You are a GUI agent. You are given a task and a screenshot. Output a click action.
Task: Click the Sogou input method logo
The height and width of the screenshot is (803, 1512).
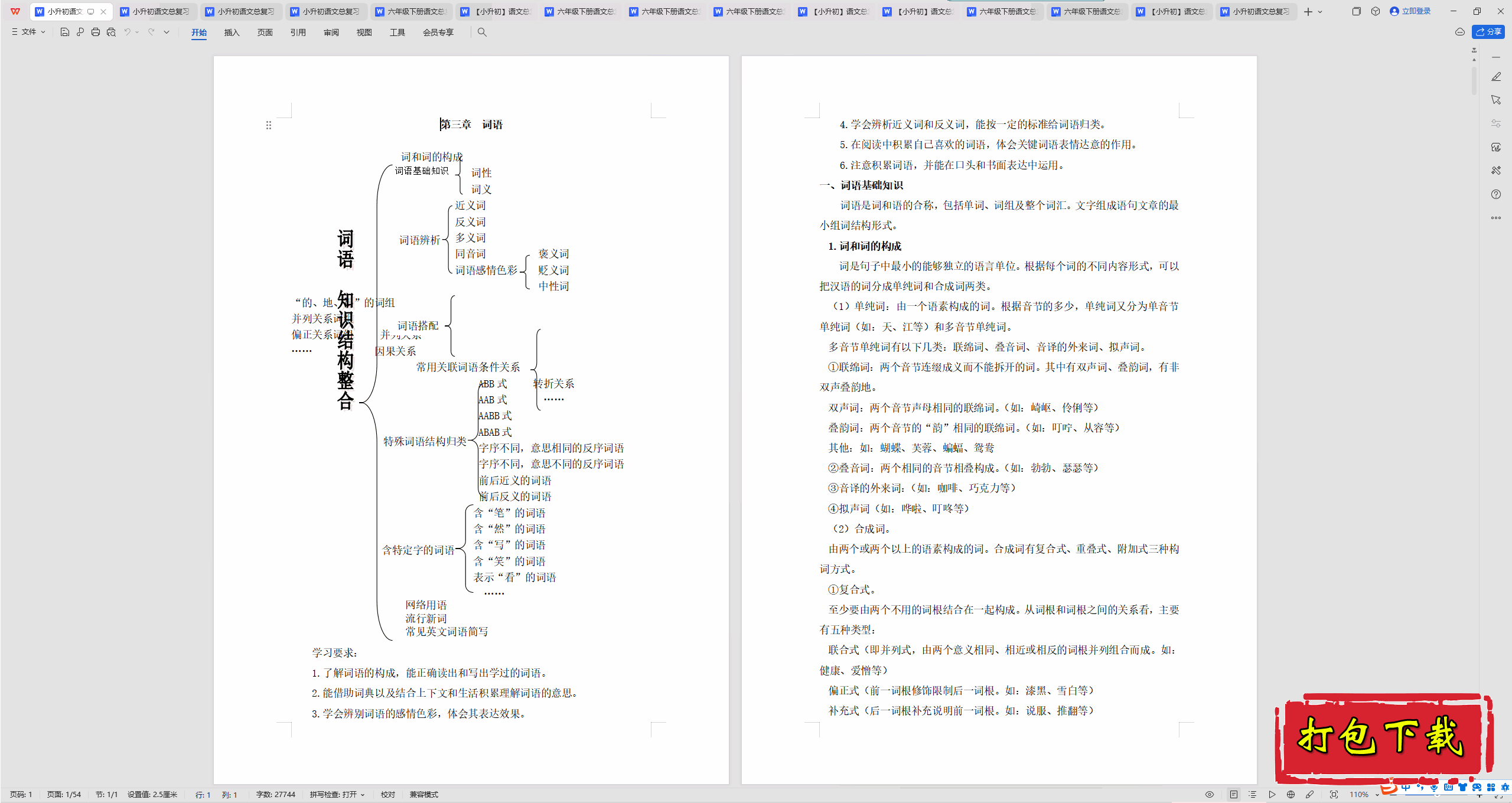click(1389, 787)
